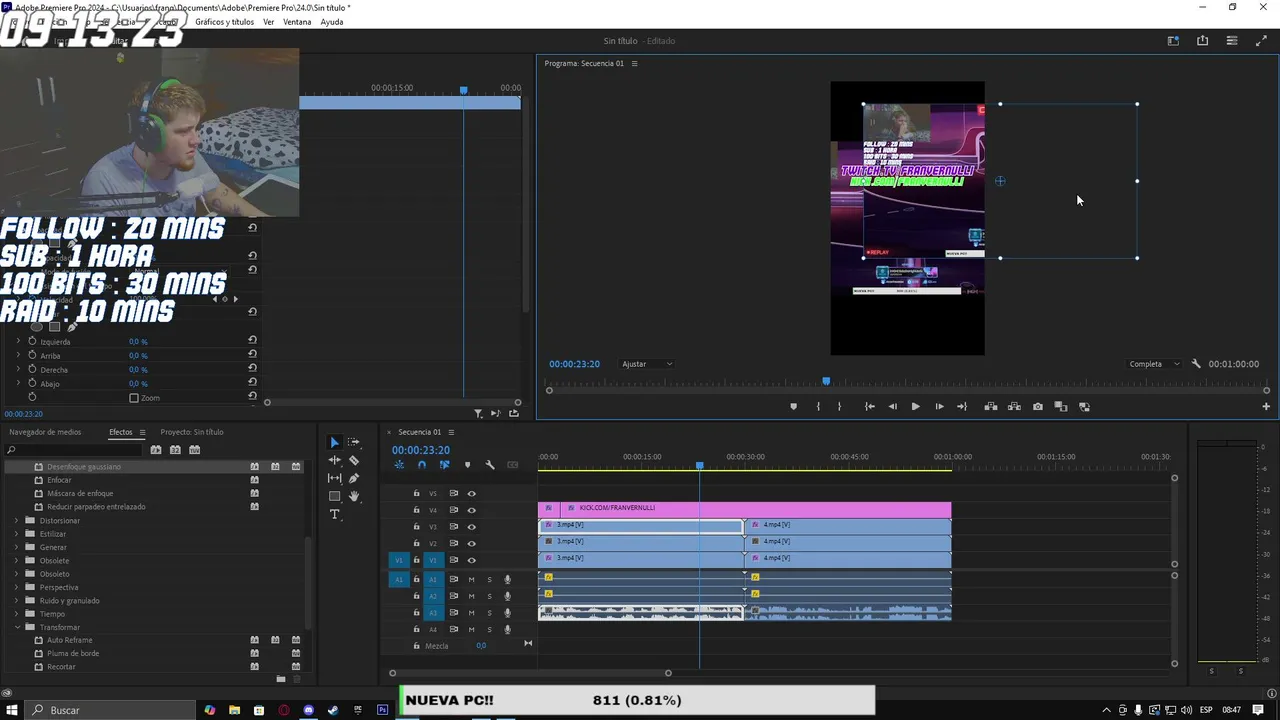The image size is (1280, 720).
Task: Expand the Ruido y granulado folder
Action: (x=17, y=601)
